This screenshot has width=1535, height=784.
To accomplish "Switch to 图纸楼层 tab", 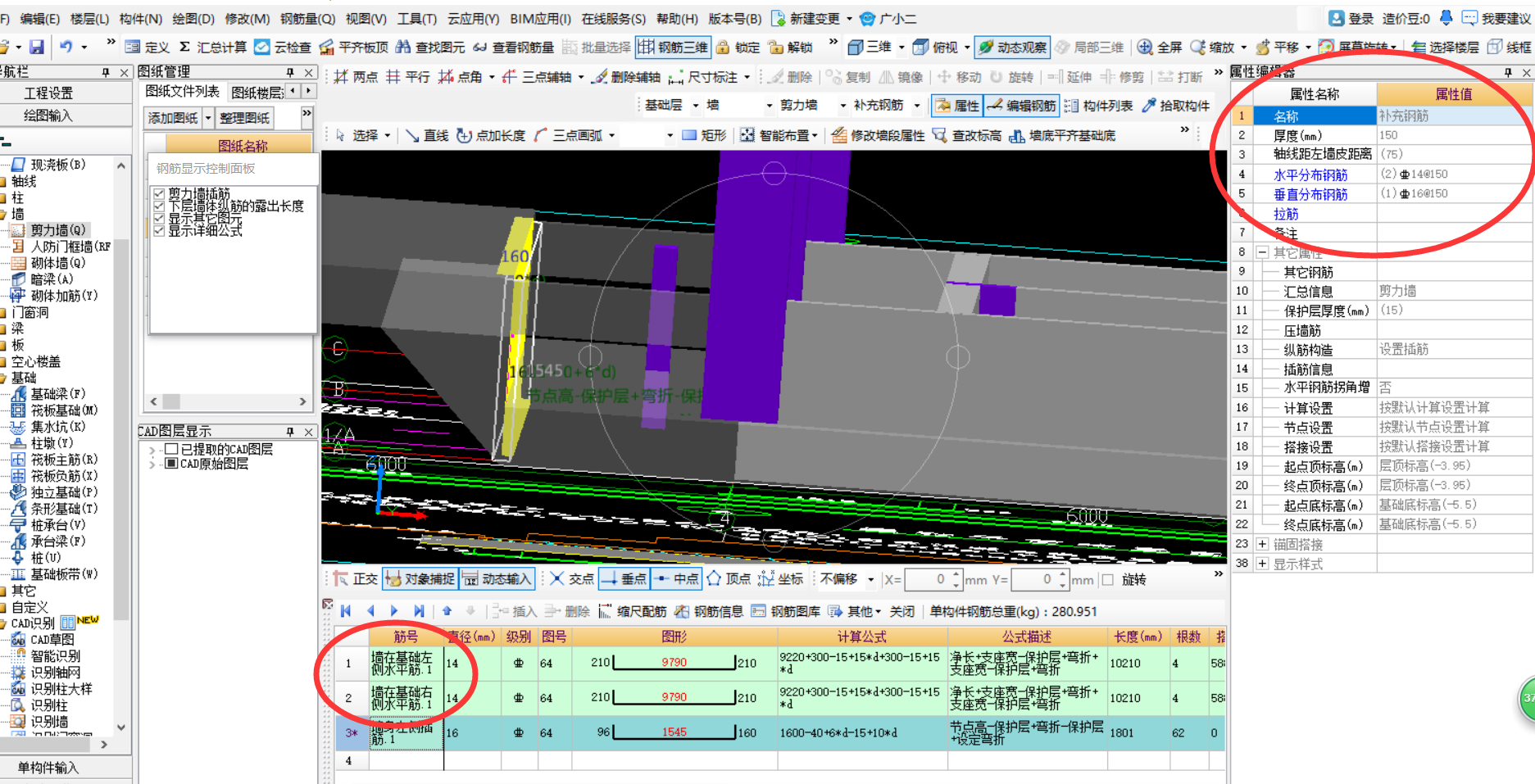I will click(257, 92).
